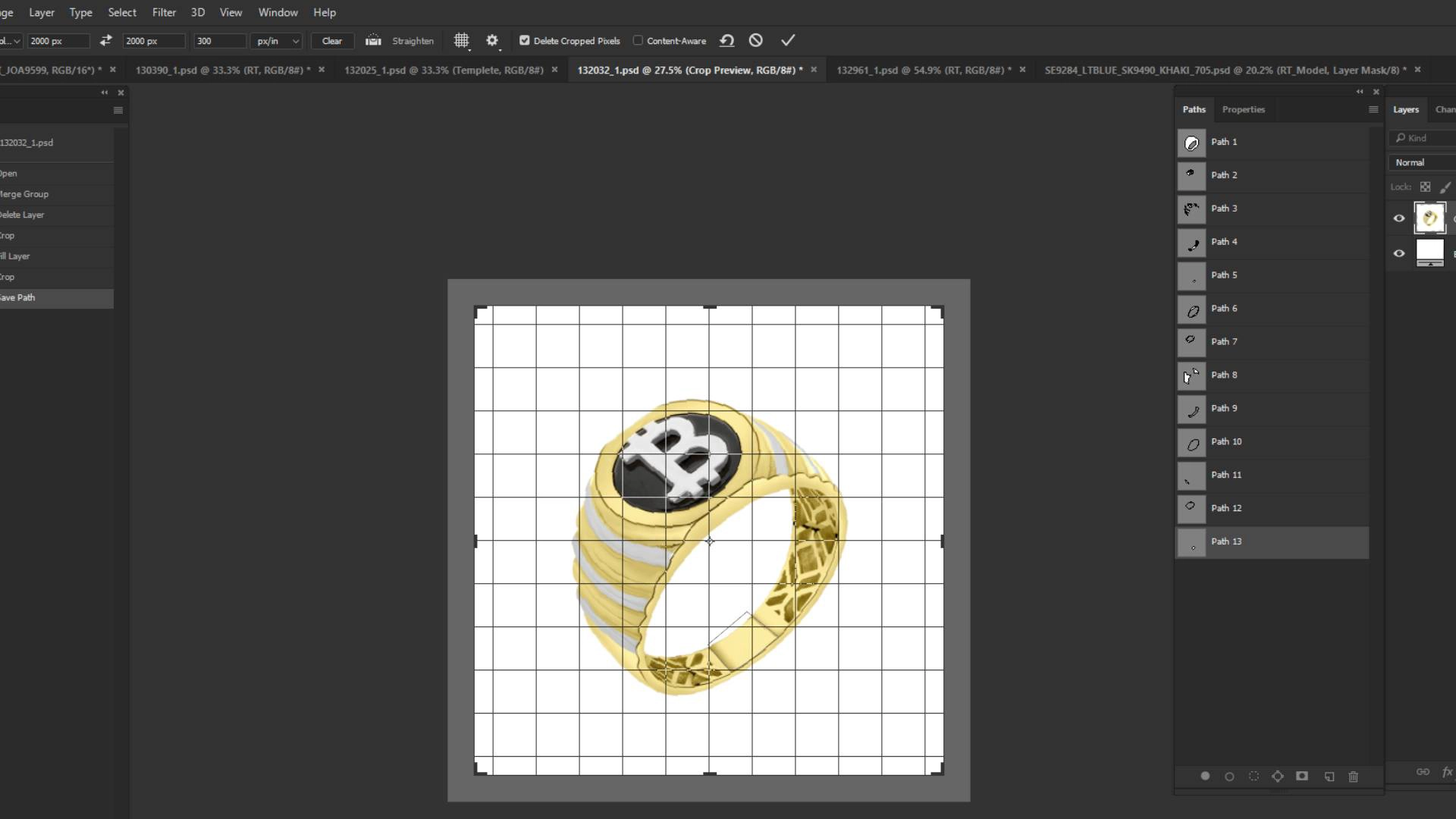Add mask icon in Paths panel
1456x819 pixels.
(x=1302, y=777)
